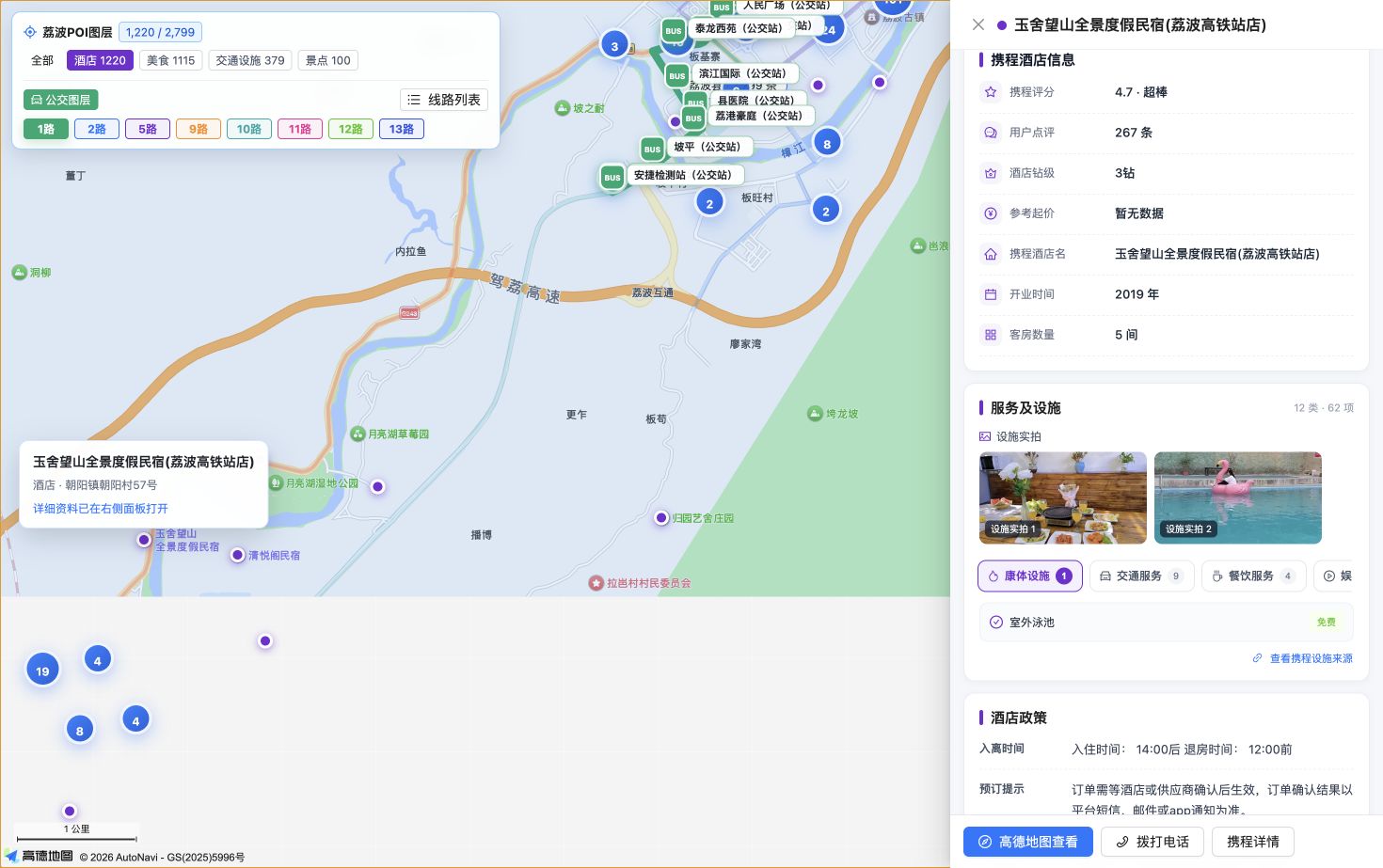The image size is (1383, 868).
Task: Select the 月亮湖草莓园 map marker
Action: pyautogui.click(x=358, y=434)
